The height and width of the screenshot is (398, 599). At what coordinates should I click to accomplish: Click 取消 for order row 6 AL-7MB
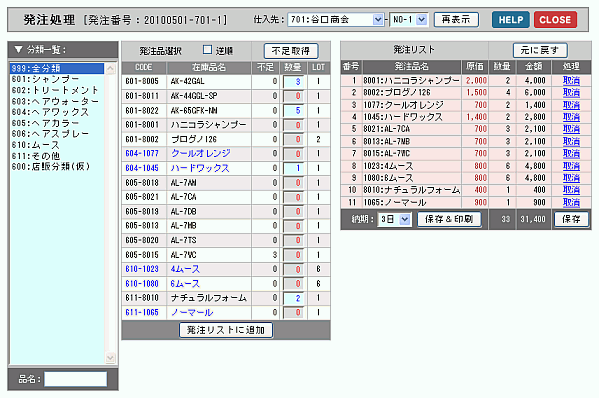point(571,141)
